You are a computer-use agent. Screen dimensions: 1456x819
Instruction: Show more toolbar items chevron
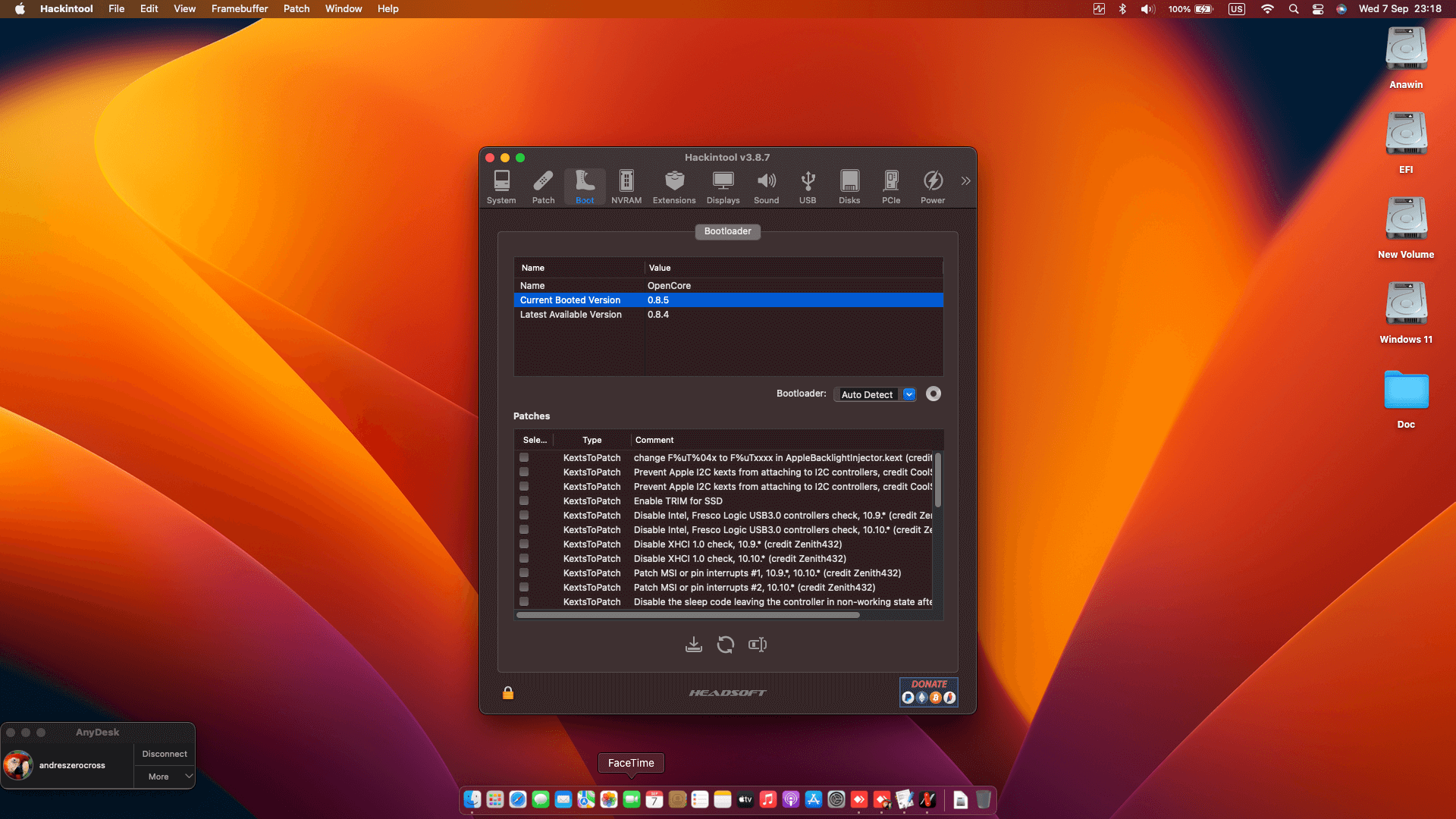965,180
